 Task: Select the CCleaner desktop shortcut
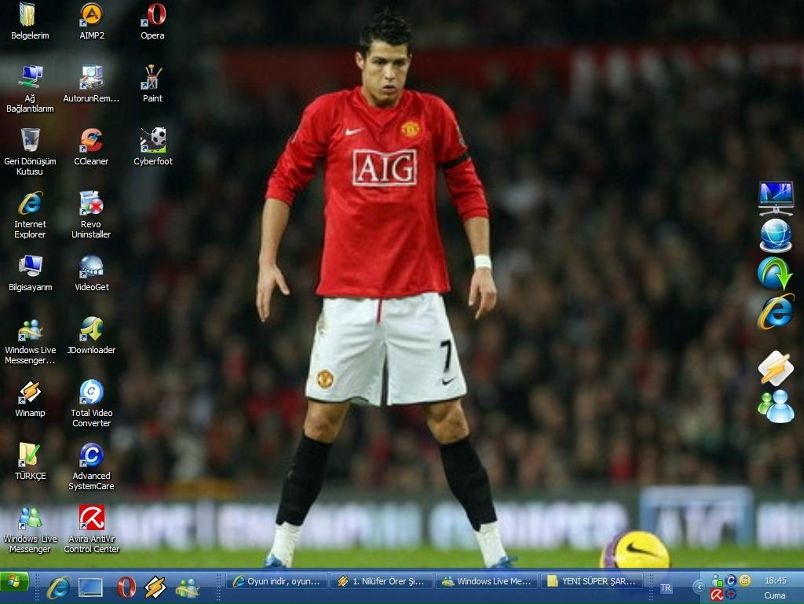pyautogui.click(x=91, y=141)
